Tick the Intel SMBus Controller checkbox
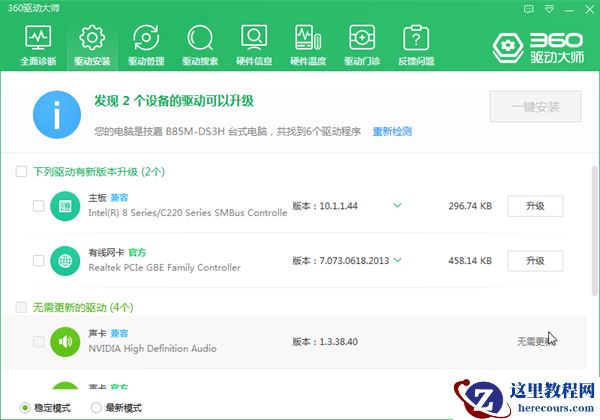 point(39,206)
